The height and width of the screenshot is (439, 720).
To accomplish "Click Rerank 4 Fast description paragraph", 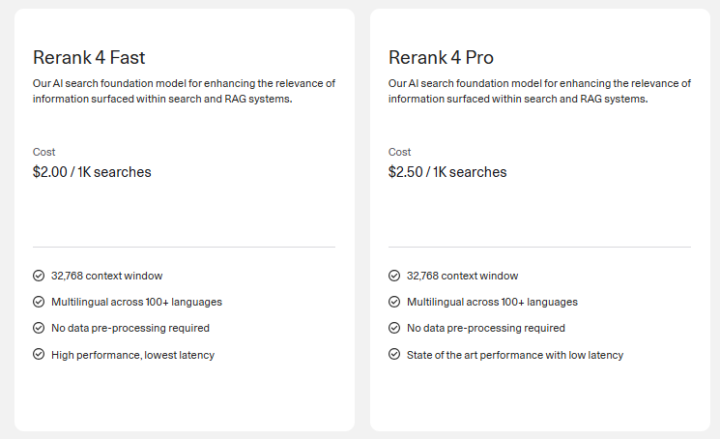I will click(x=183, y=90).
